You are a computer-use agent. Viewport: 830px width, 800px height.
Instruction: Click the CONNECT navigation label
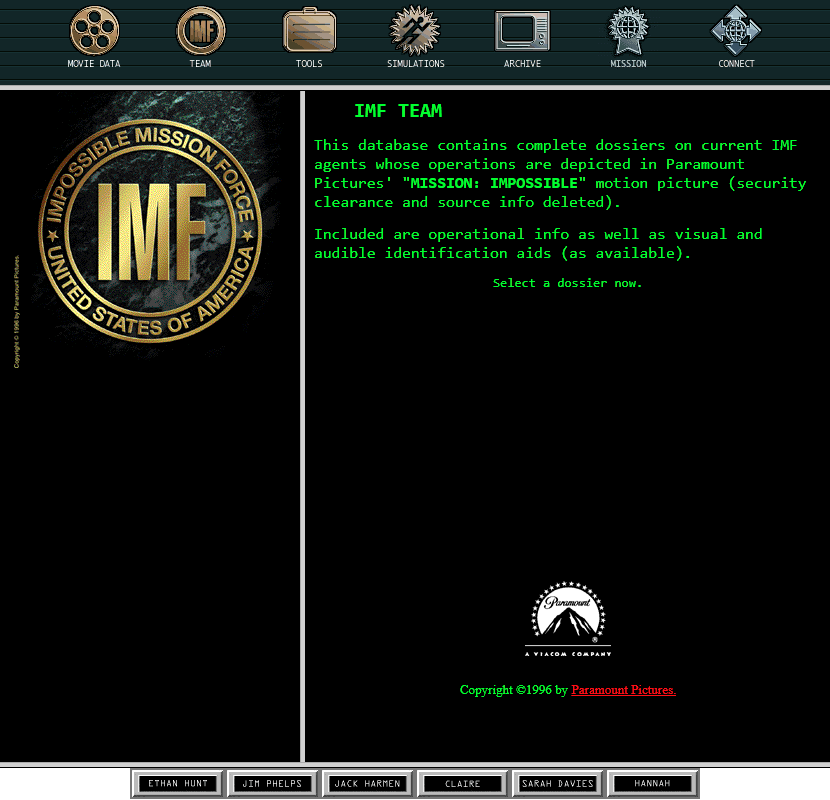coord(736,64)
